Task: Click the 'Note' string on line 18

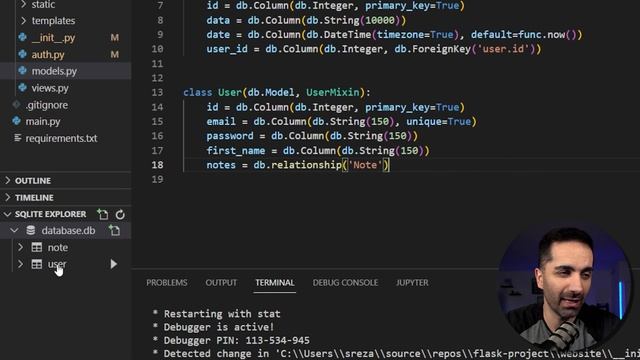Action: [x=365, y=165]
